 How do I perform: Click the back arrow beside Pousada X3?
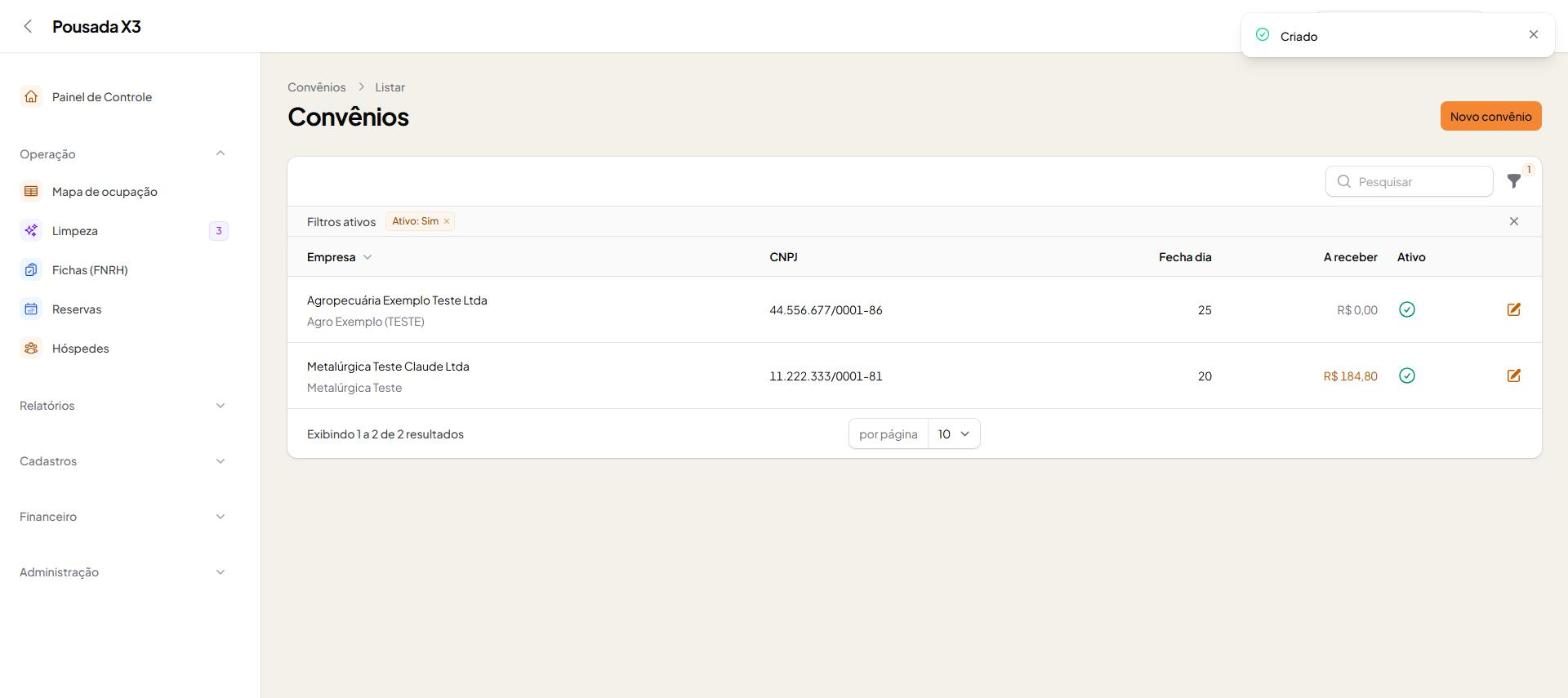(x=28, y=26)
